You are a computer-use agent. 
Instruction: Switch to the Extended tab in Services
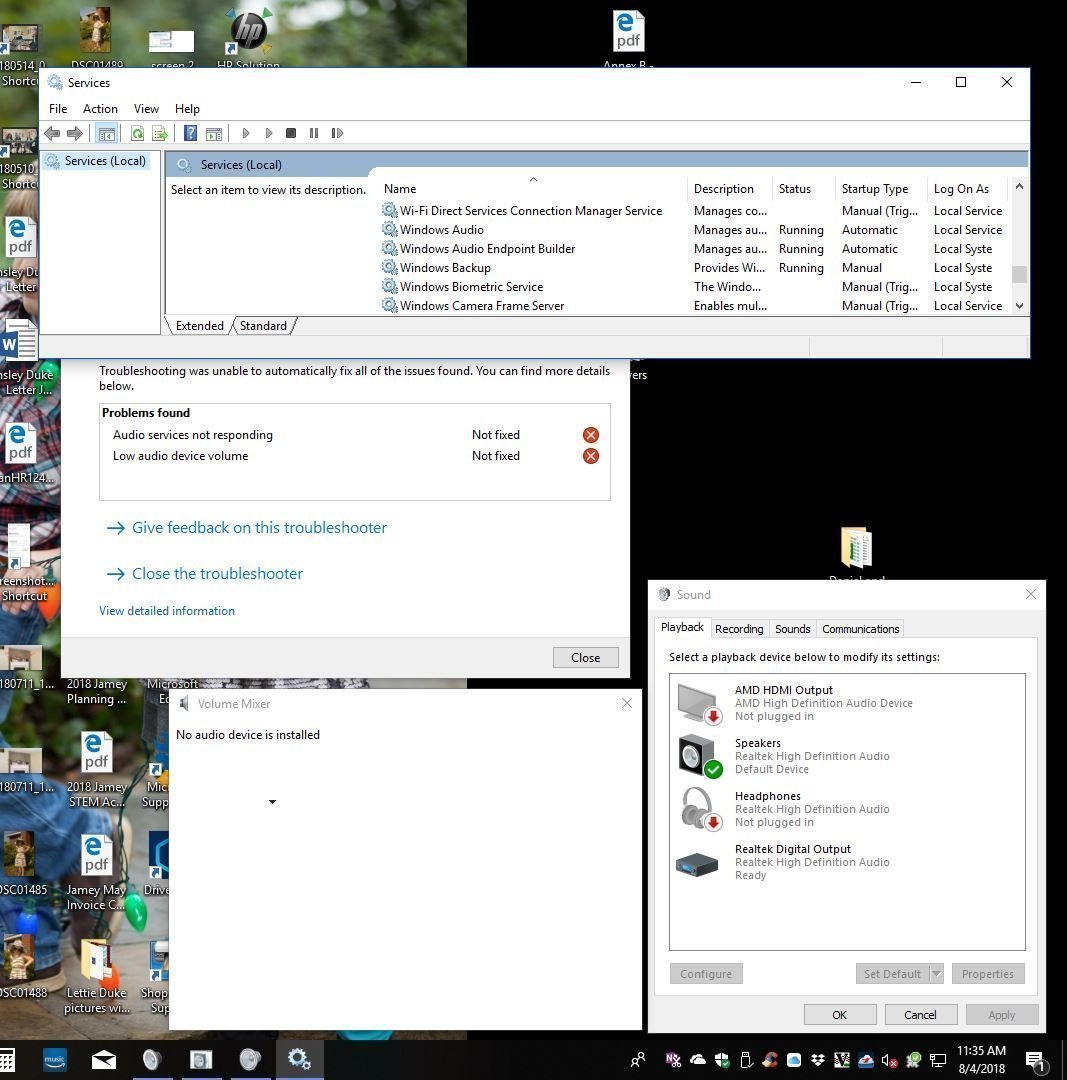199,326
